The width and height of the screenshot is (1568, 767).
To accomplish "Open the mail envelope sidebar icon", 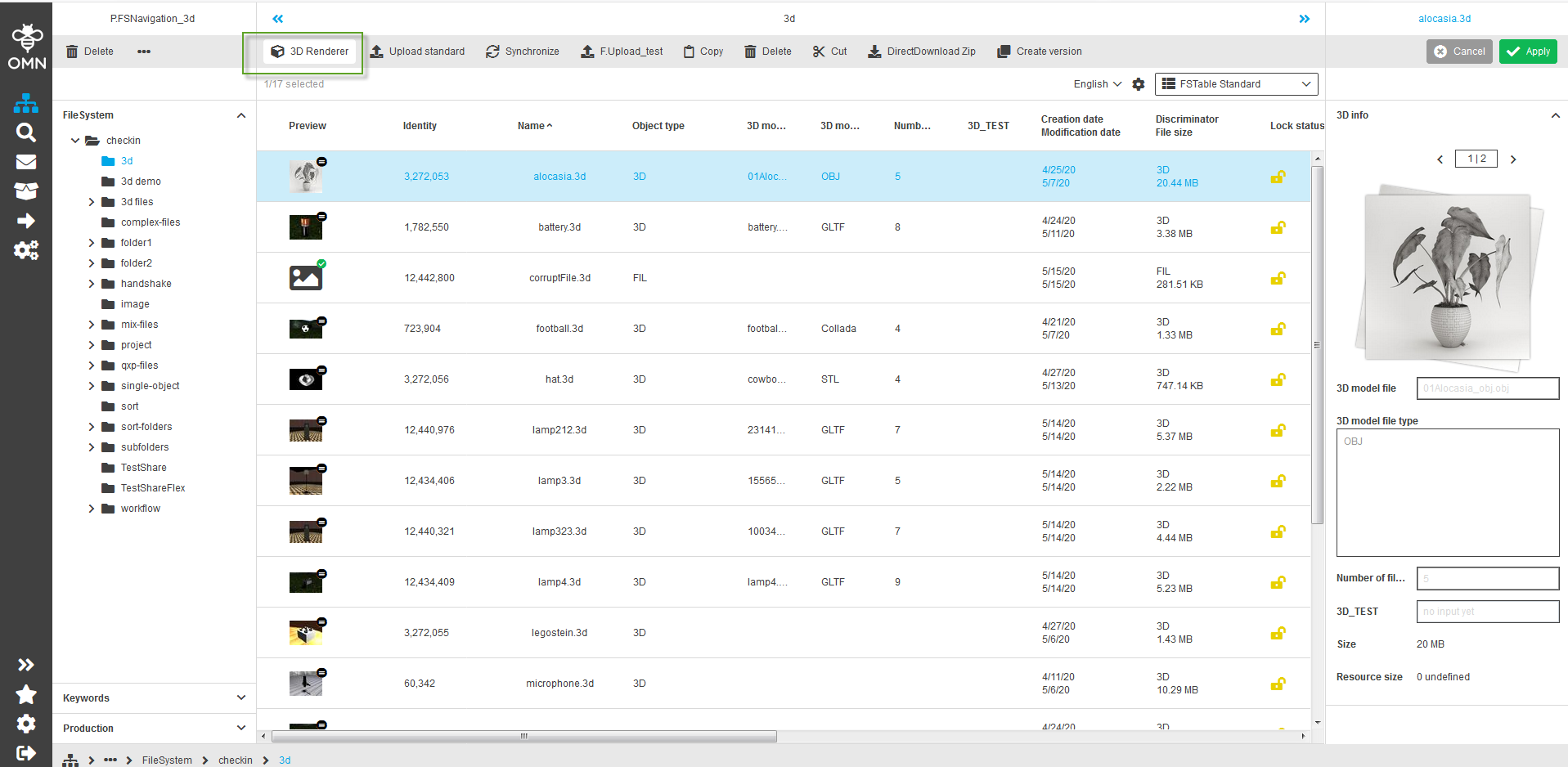I will 26,162.
